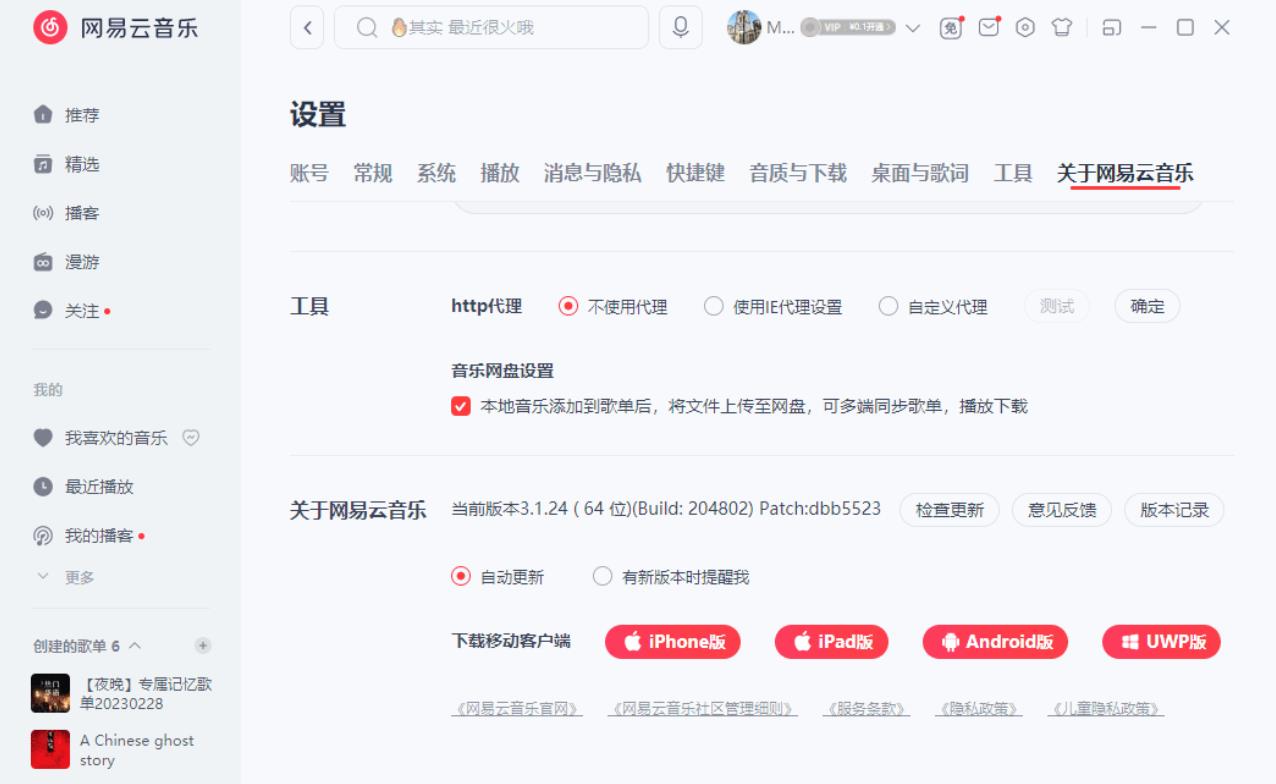Click the 测试 proxy button

[1057, 306]
